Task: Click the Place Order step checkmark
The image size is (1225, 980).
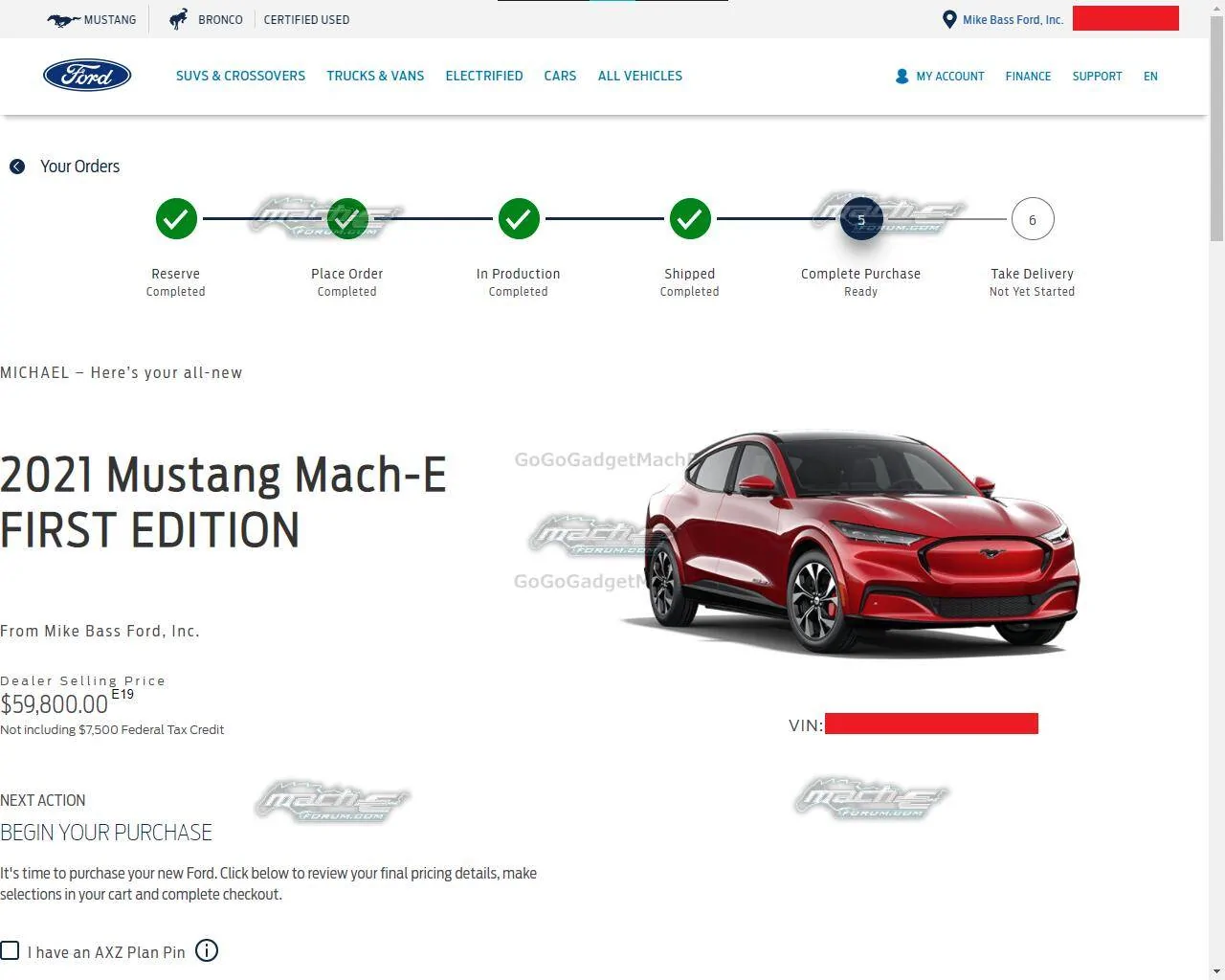Action: click(347, 219)
